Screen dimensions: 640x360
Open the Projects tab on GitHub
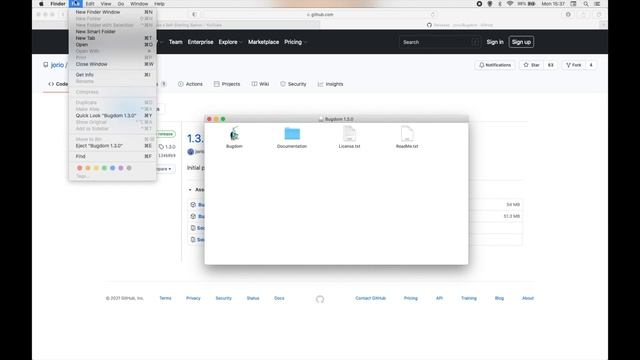[x=227, y=84]
